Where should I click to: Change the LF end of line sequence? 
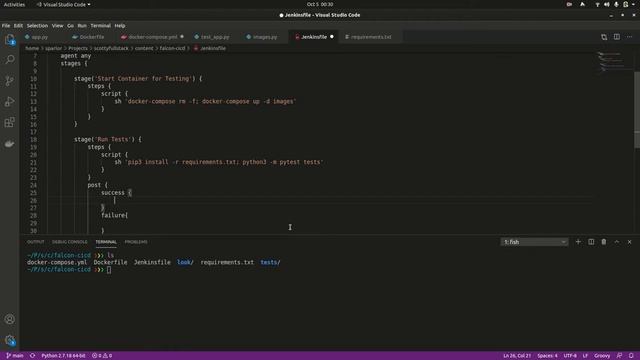[585, 356]
